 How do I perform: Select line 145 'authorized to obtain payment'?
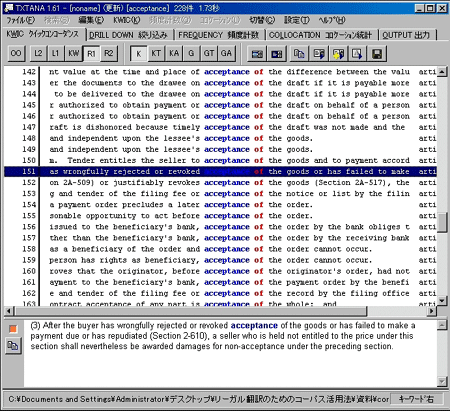coord(221,105)
